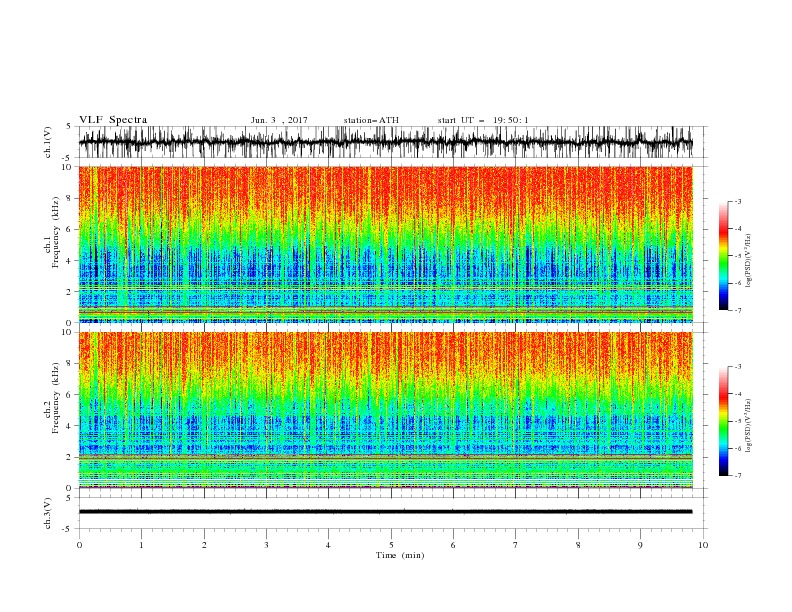The image size is (792, 612).
Task: Click tick label 3 on the Time axis
Action: coord(266,545)
